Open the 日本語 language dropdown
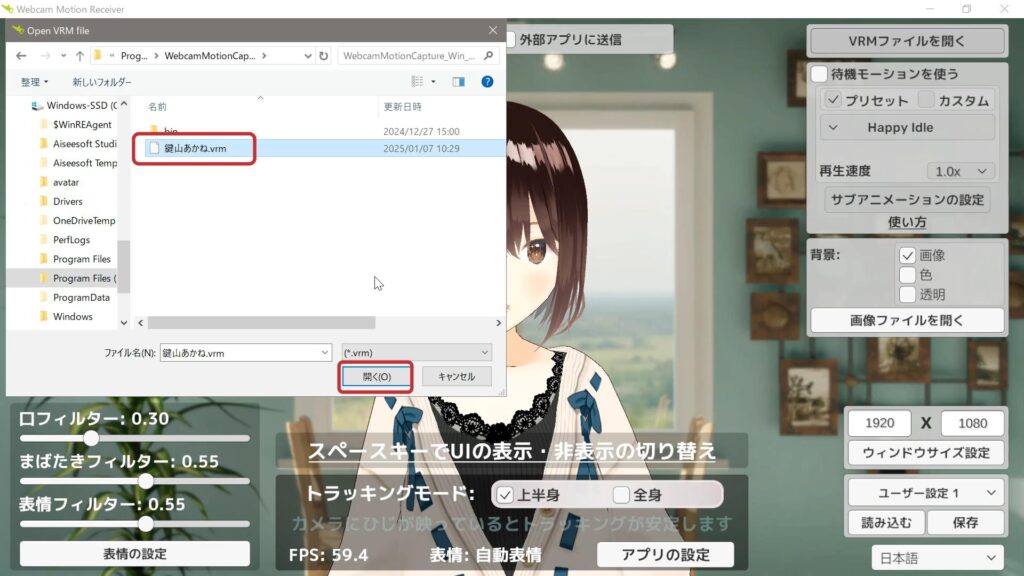 point(936,558)
